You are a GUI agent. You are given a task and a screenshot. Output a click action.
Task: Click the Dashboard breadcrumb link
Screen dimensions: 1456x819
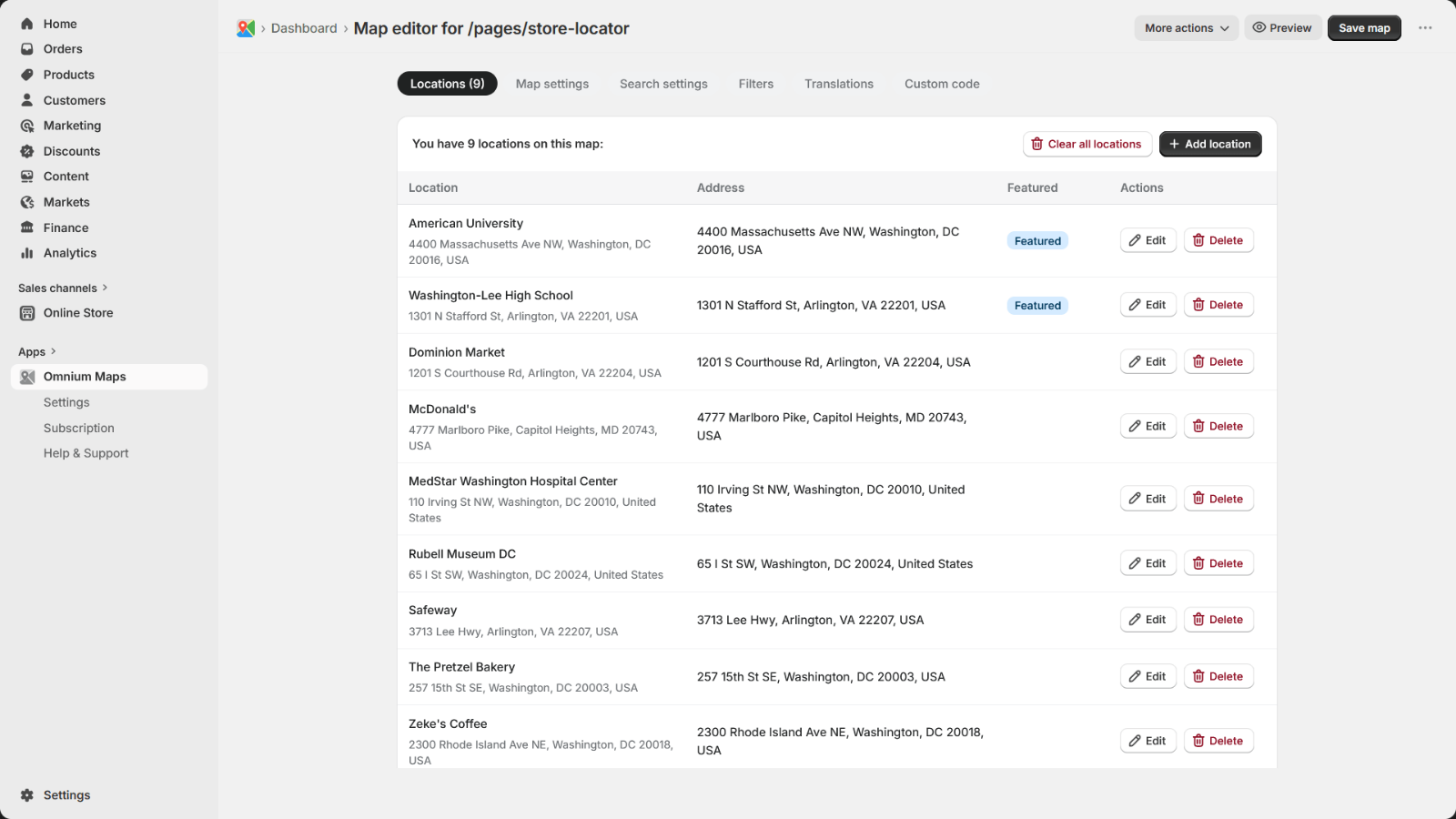pos(304,28)
